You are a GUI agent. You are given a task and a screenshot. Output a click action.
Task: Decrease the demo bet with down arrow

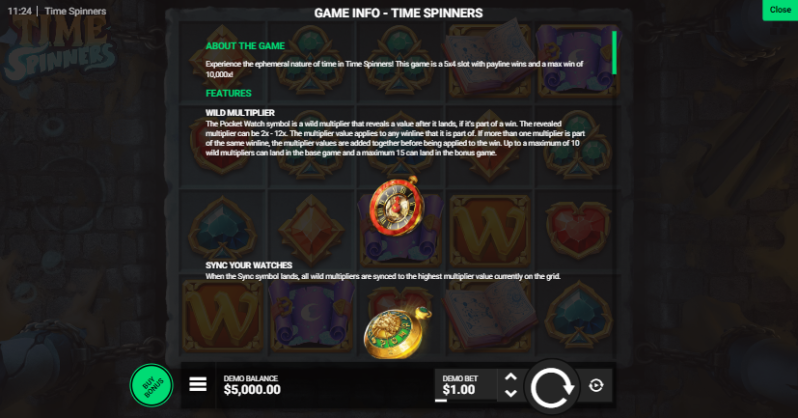tap(510, 393)
